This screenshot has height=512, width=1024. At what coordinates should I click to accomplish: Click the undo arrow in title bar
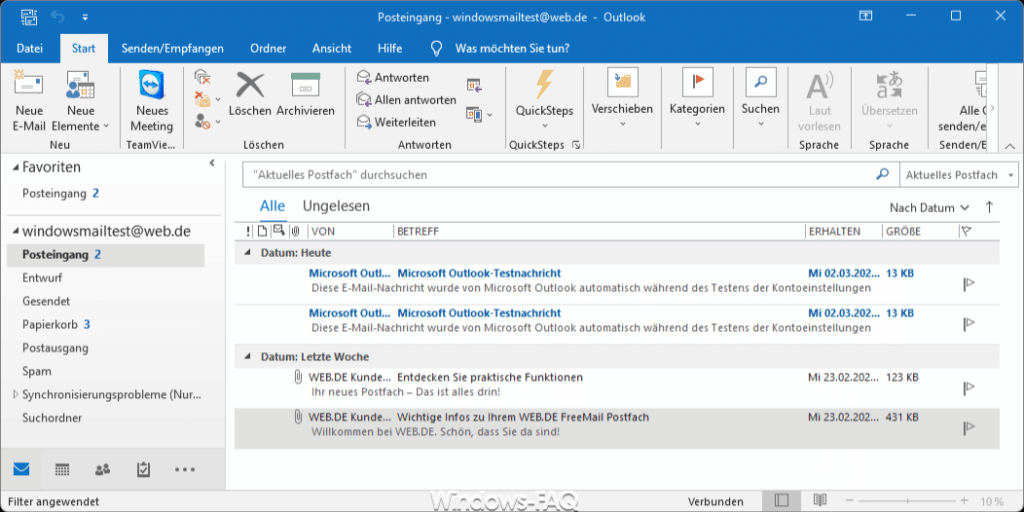[57, 16]
